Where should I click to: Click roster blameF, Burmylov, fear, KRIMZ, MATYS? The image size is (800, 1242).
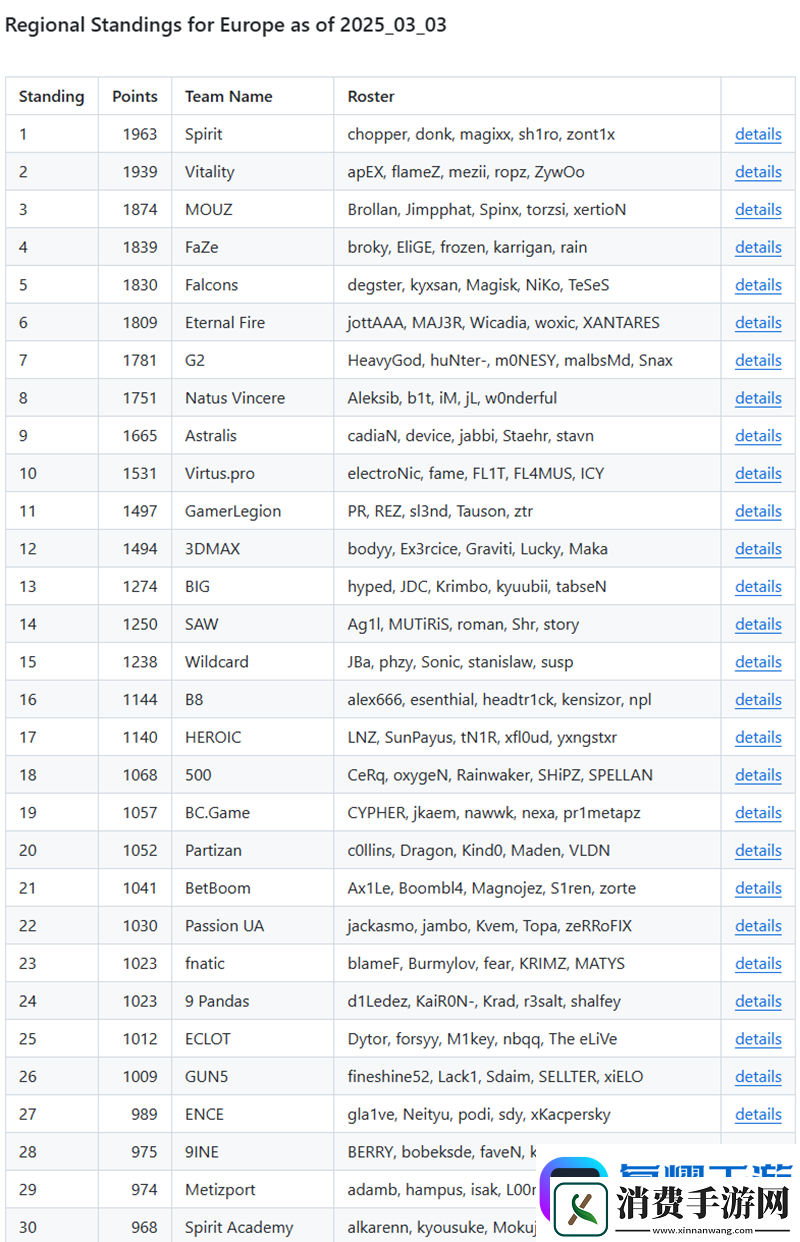point(486,964)
